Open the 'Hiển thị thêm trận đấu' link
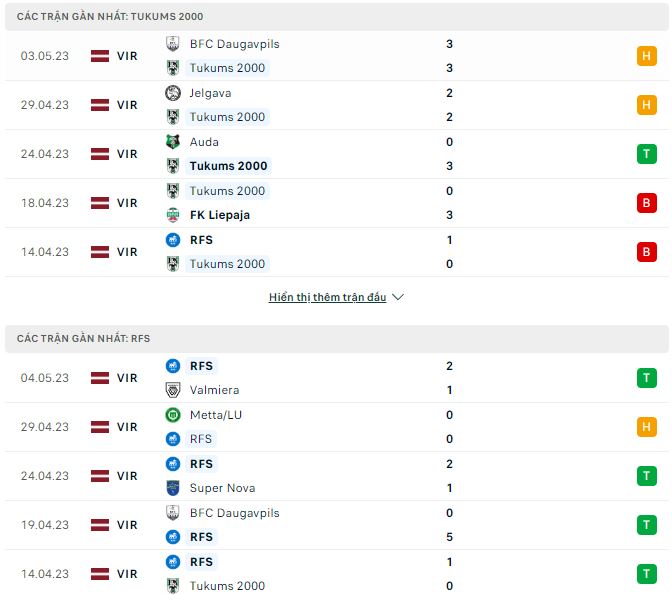 327,297
